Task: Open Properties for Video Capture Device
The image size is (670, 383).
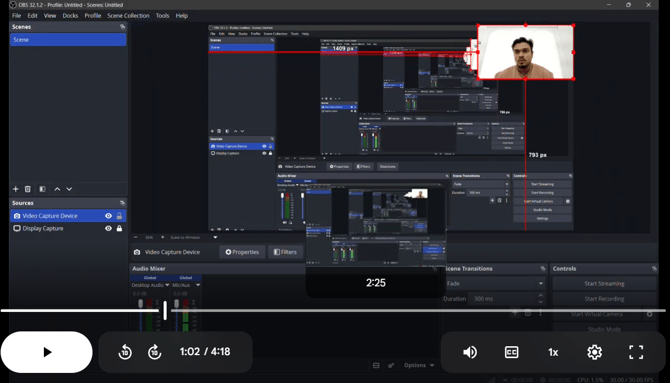Action: 242,252
